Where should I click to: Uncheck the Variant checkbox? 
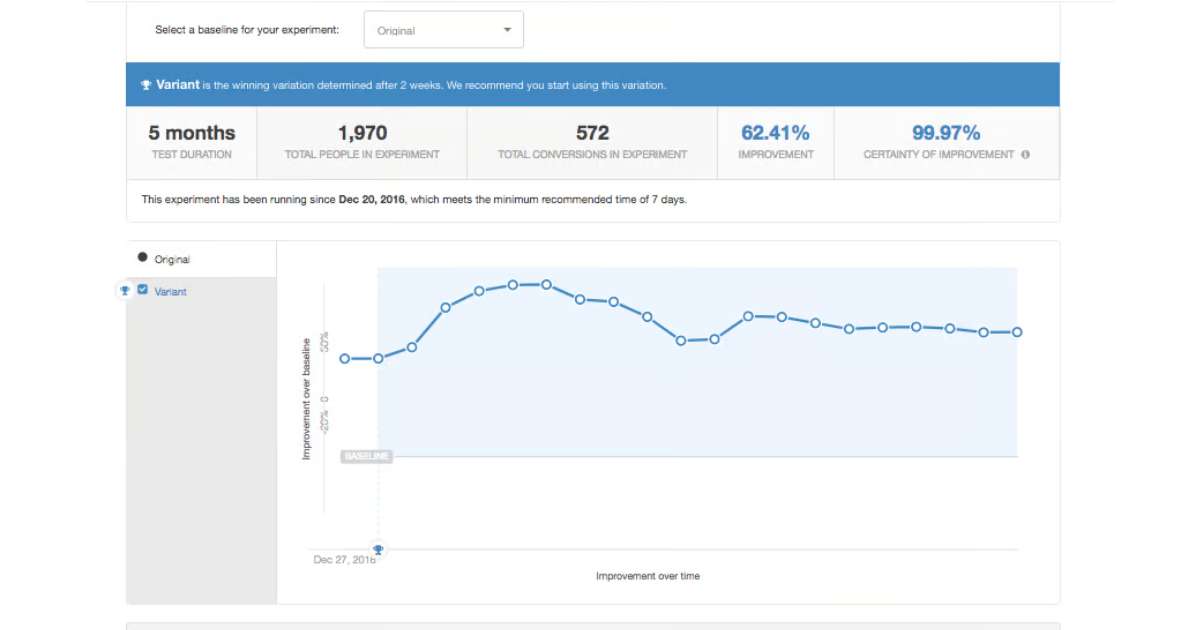pyautogui.click(x=142, y=290)
